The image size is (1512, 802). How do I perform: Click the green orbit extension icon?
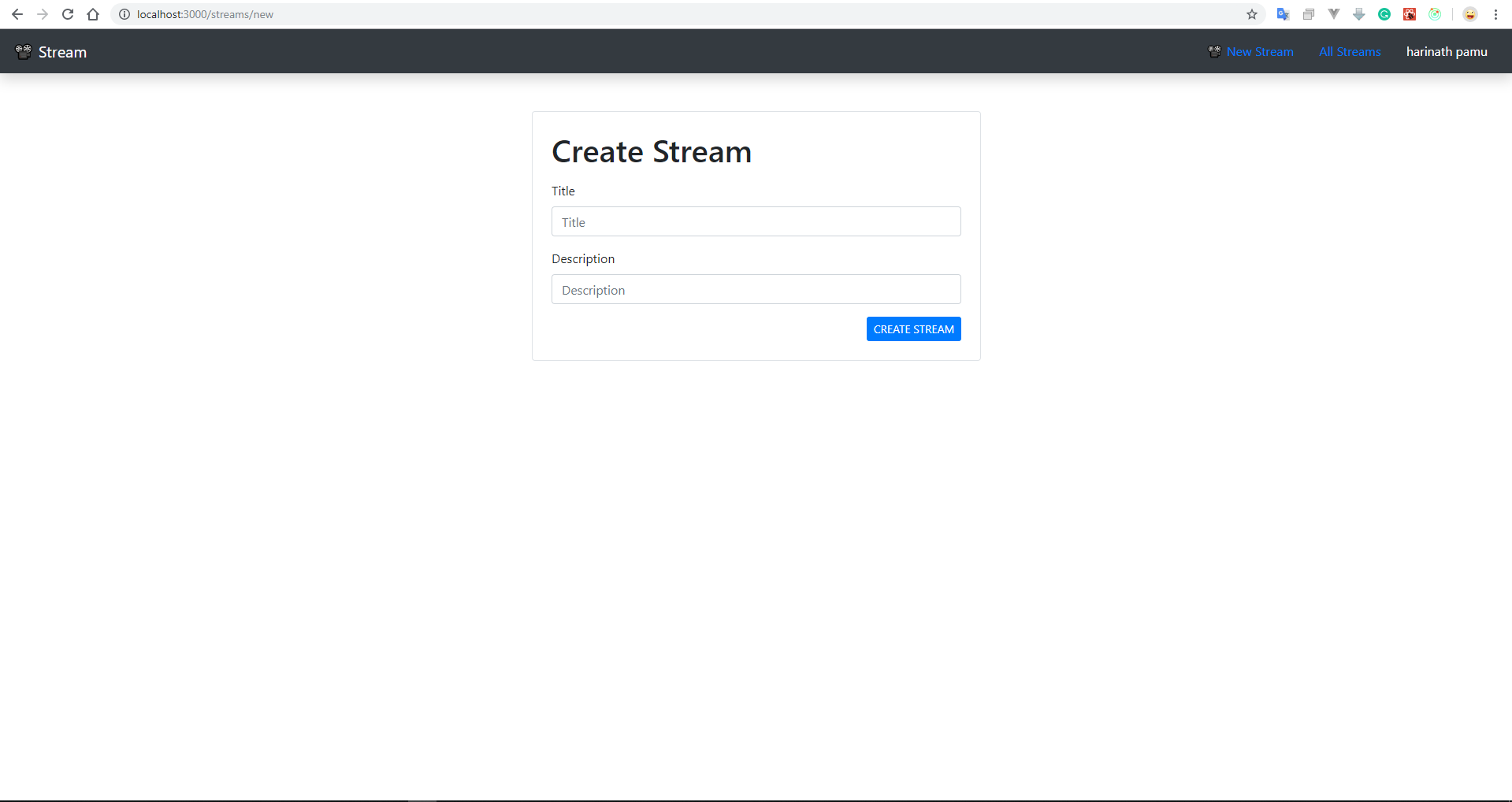(1435, 14)
